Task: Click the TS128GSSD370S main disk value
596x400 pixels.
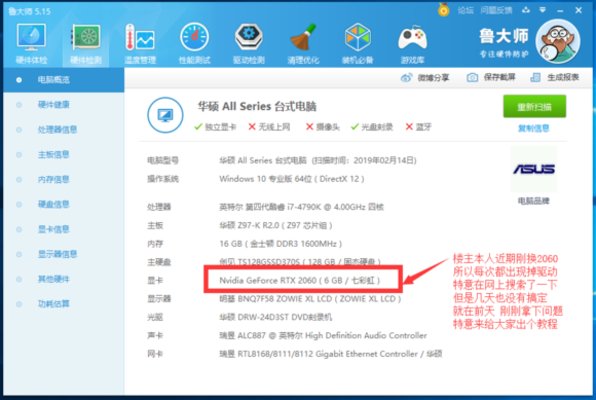Action: [300, 262]
